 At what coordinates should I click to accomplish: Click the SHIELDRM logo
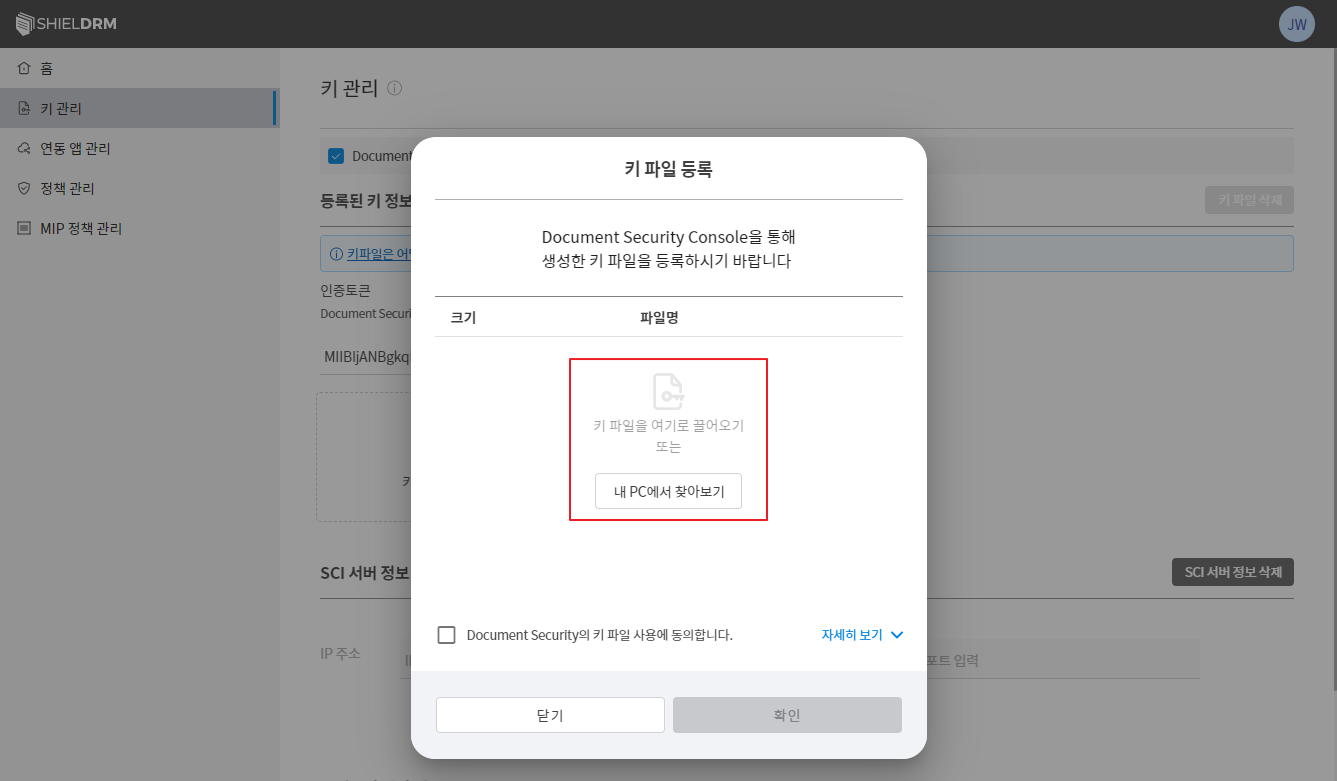point(67,23)
